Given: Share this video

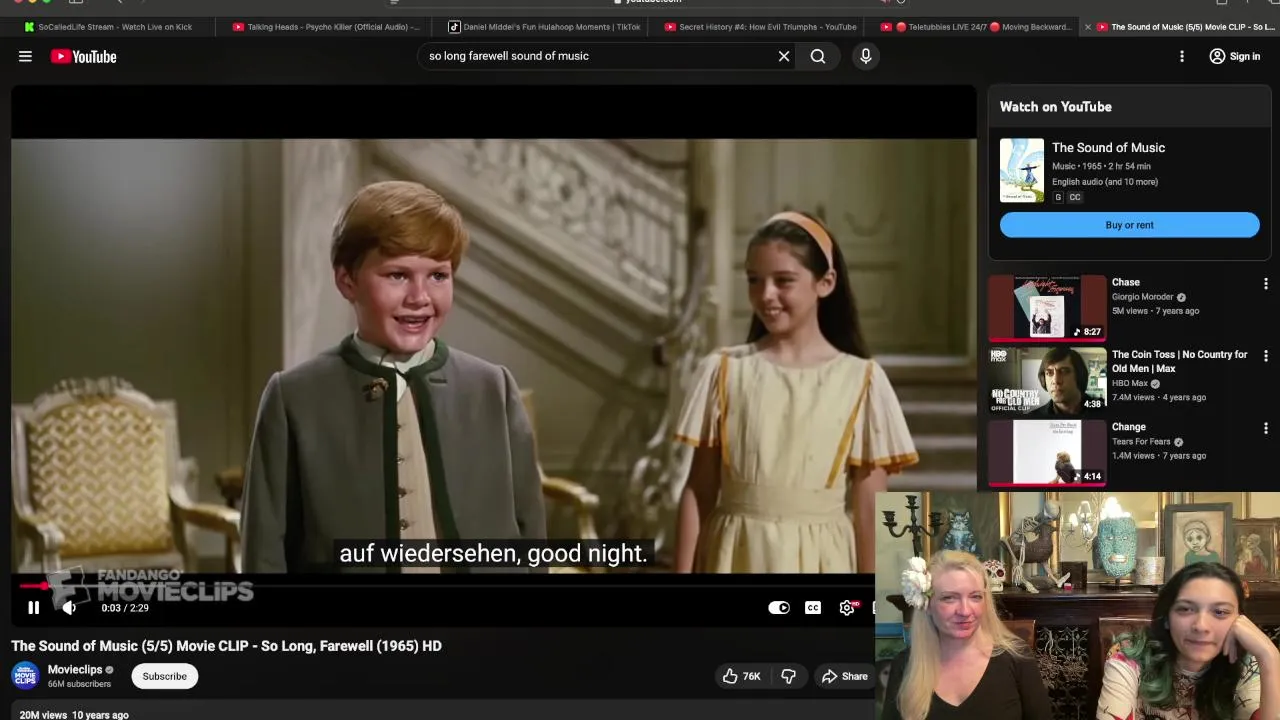Looking at the screenshot, I should (845, 676).
